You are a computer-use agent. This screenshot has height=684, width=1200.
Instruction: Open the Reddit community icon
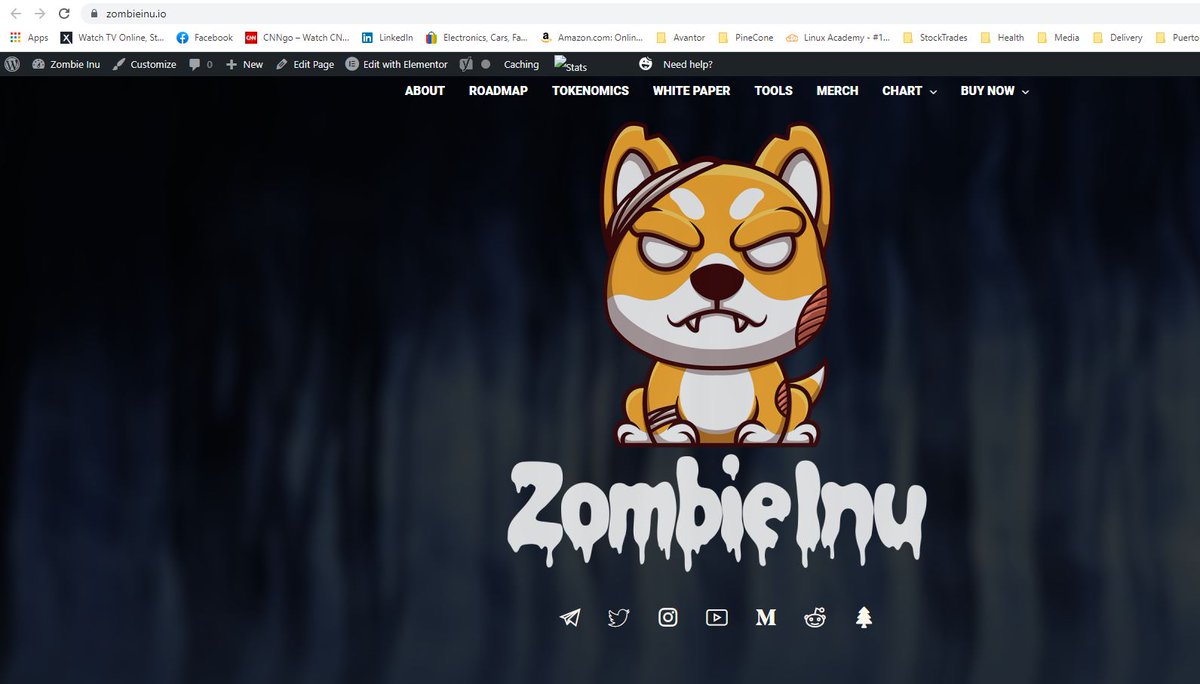pos(815,617)
